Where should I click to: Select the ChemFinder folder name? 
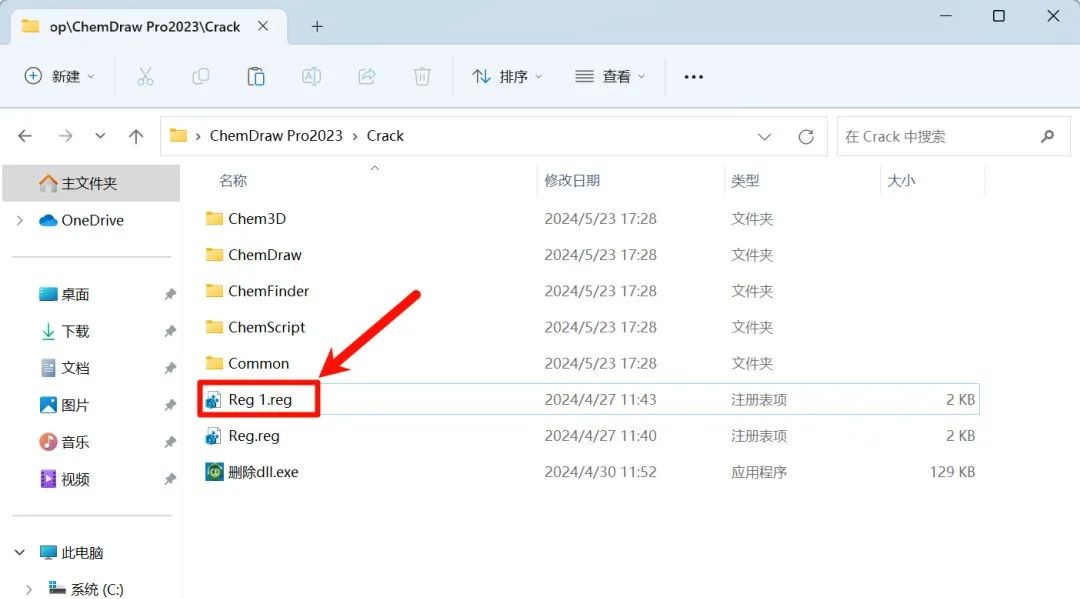(x=269, y=291)
